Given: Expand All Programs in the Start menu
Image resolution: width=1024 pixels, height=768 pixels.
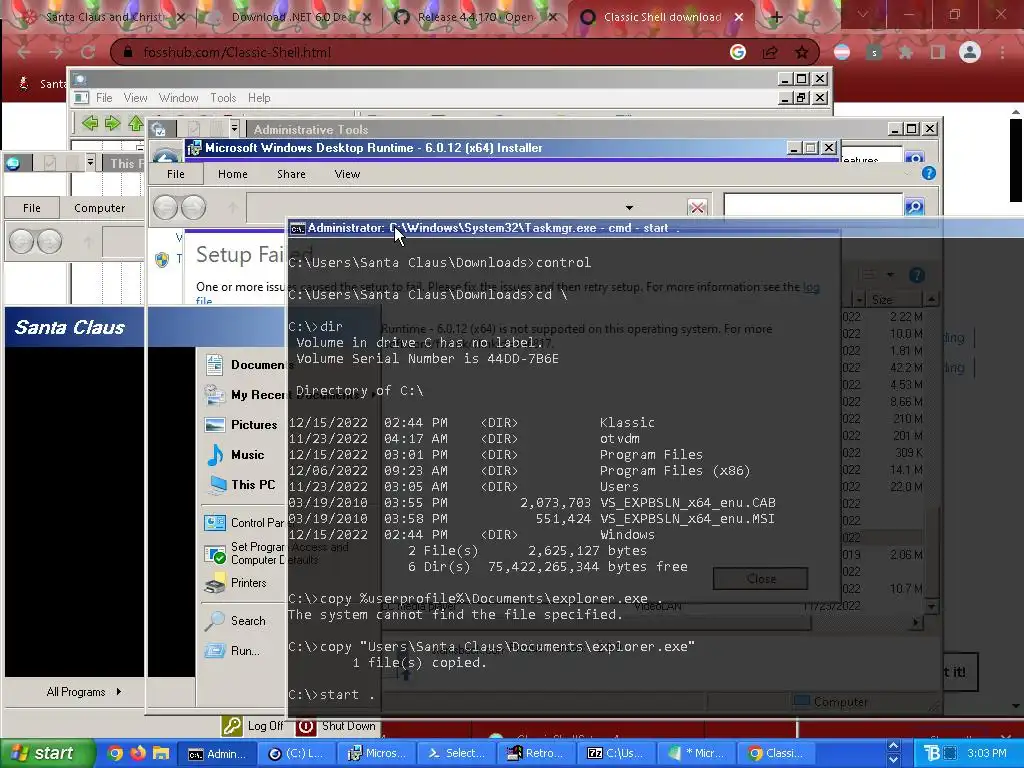Looking at the screenshot, I should point(83,692).
